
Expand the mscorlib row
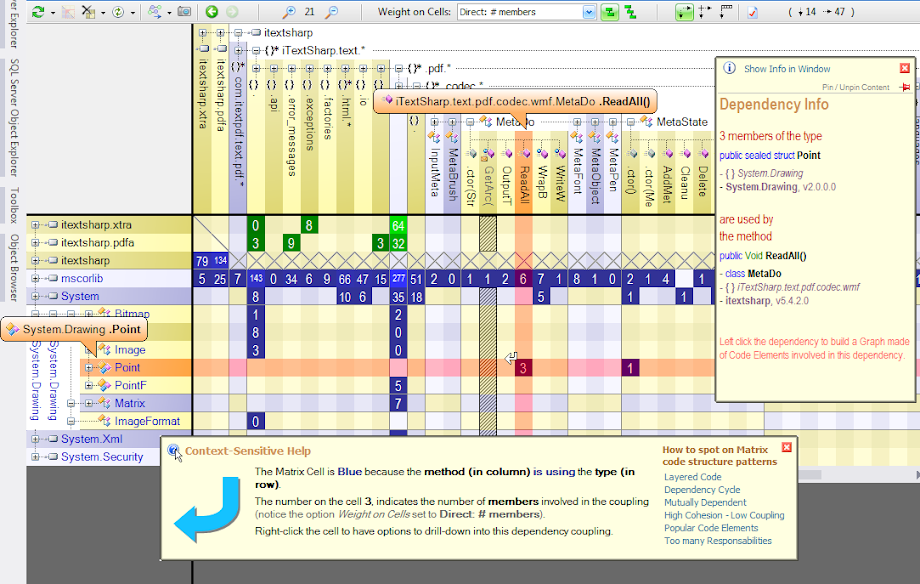point(35,278)
